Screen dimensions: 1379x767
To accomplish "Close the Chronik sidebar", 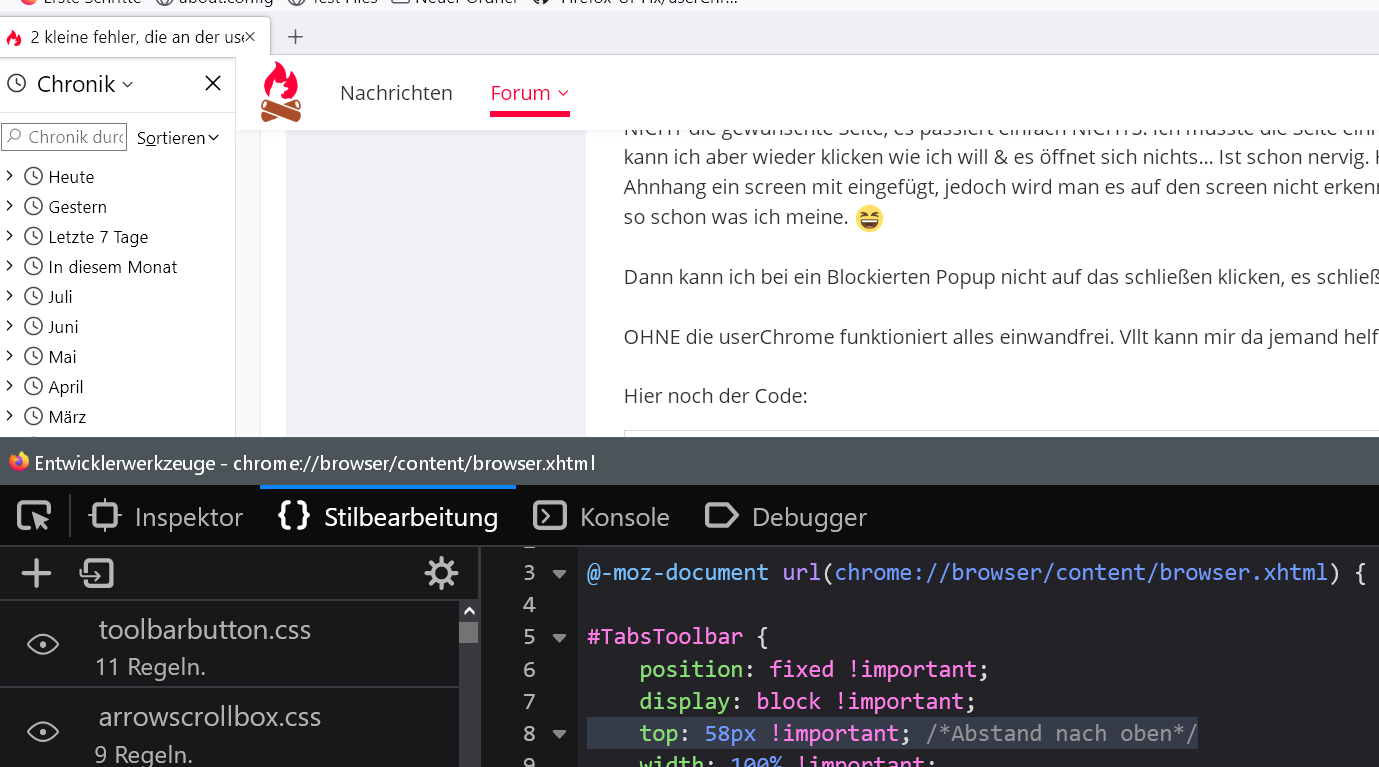I will coord(213,84).
